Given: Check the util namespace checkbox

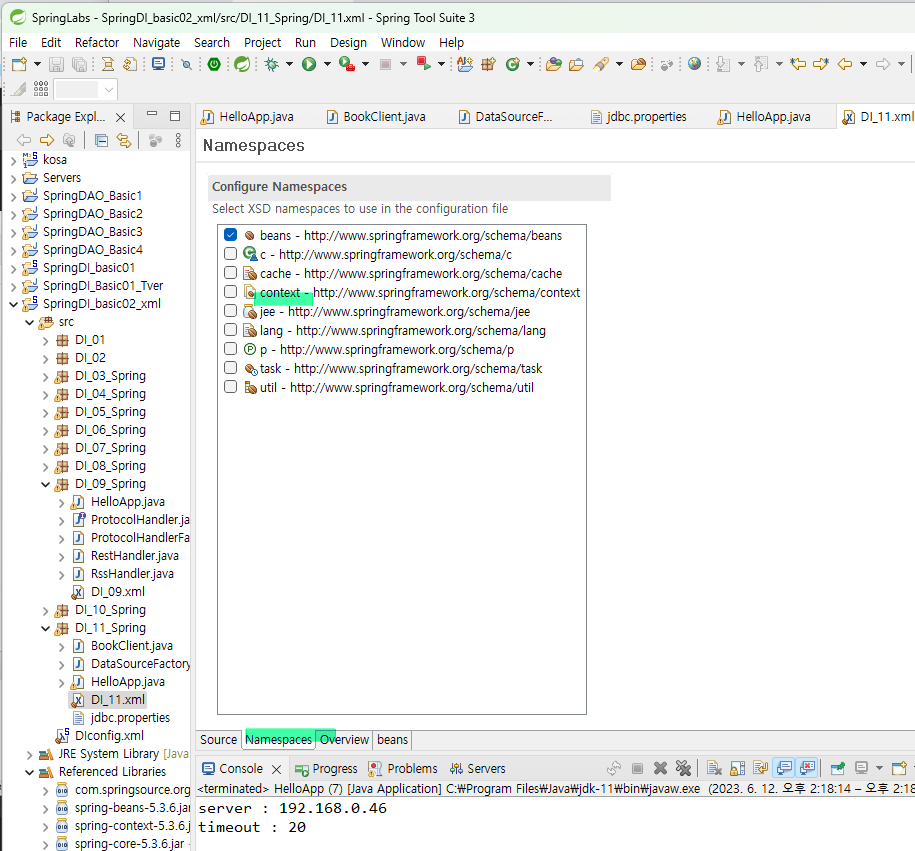Looking at the screenshot, I should click(x=231, y=387).
